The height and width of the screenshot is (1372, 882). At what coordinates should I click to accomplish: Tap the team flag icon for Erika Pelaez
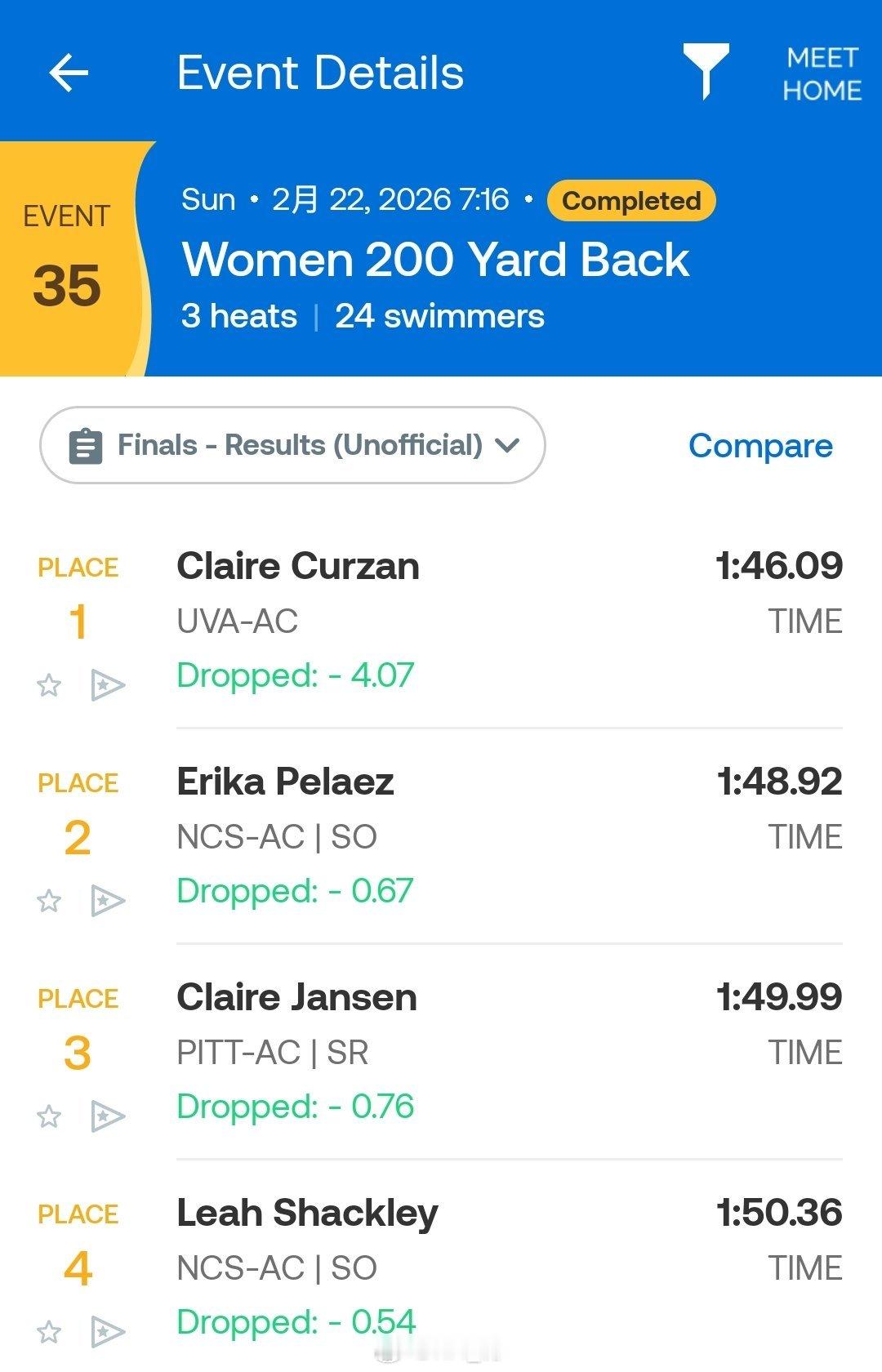tap(108, 901)
